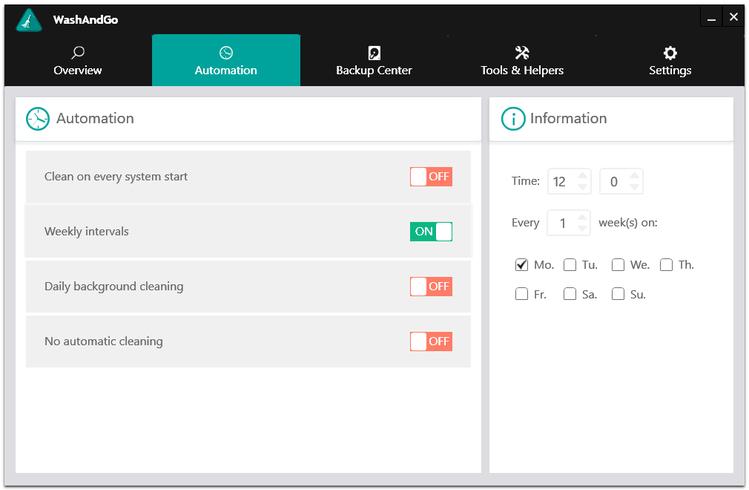Open the Backup Center tab
Viewport: 749px width, 490px height.
[x=374, y=60]
